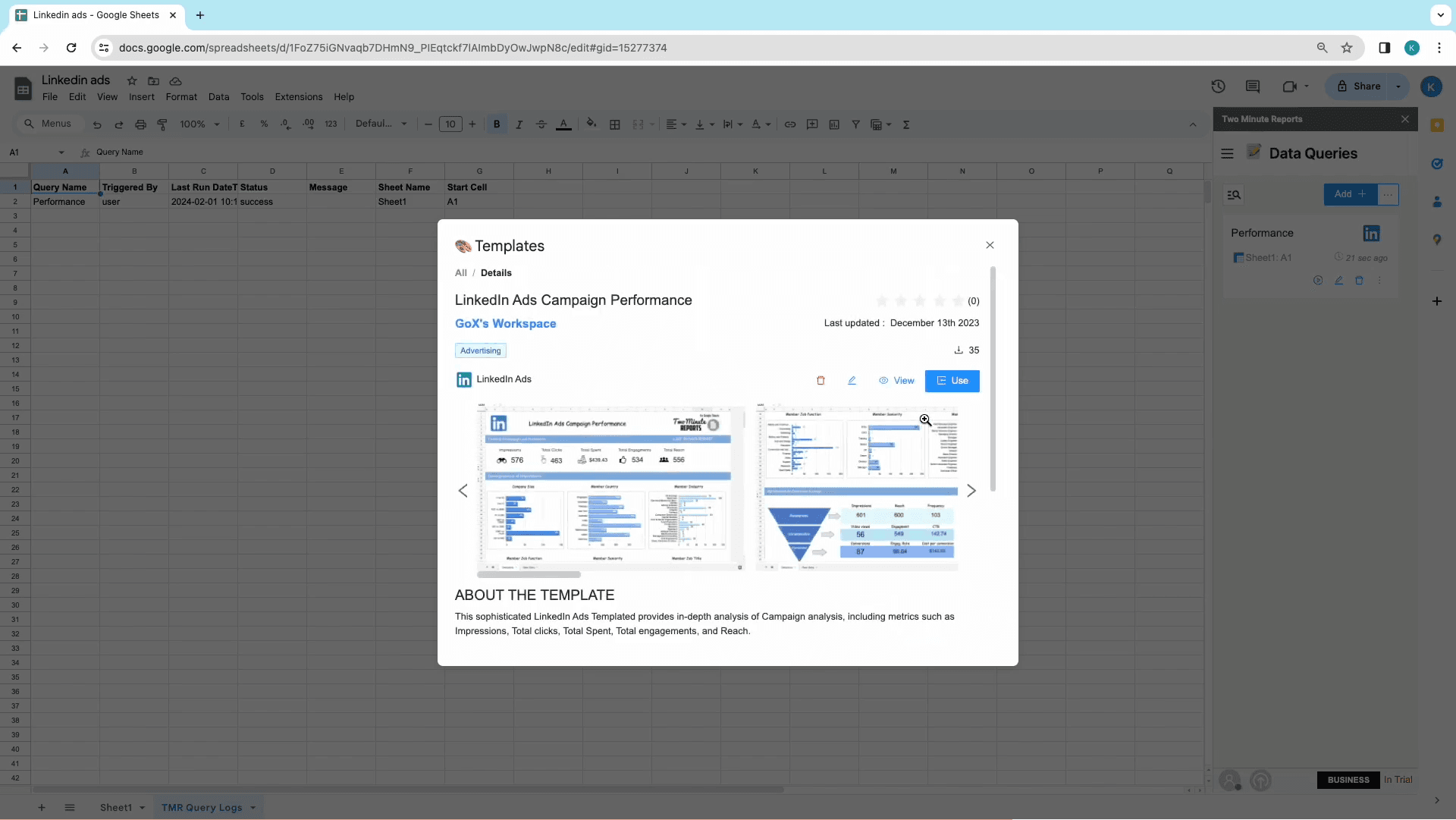
Task: Click the Templates dialog vertical scrollbar
Action: [x=993, y=378]
